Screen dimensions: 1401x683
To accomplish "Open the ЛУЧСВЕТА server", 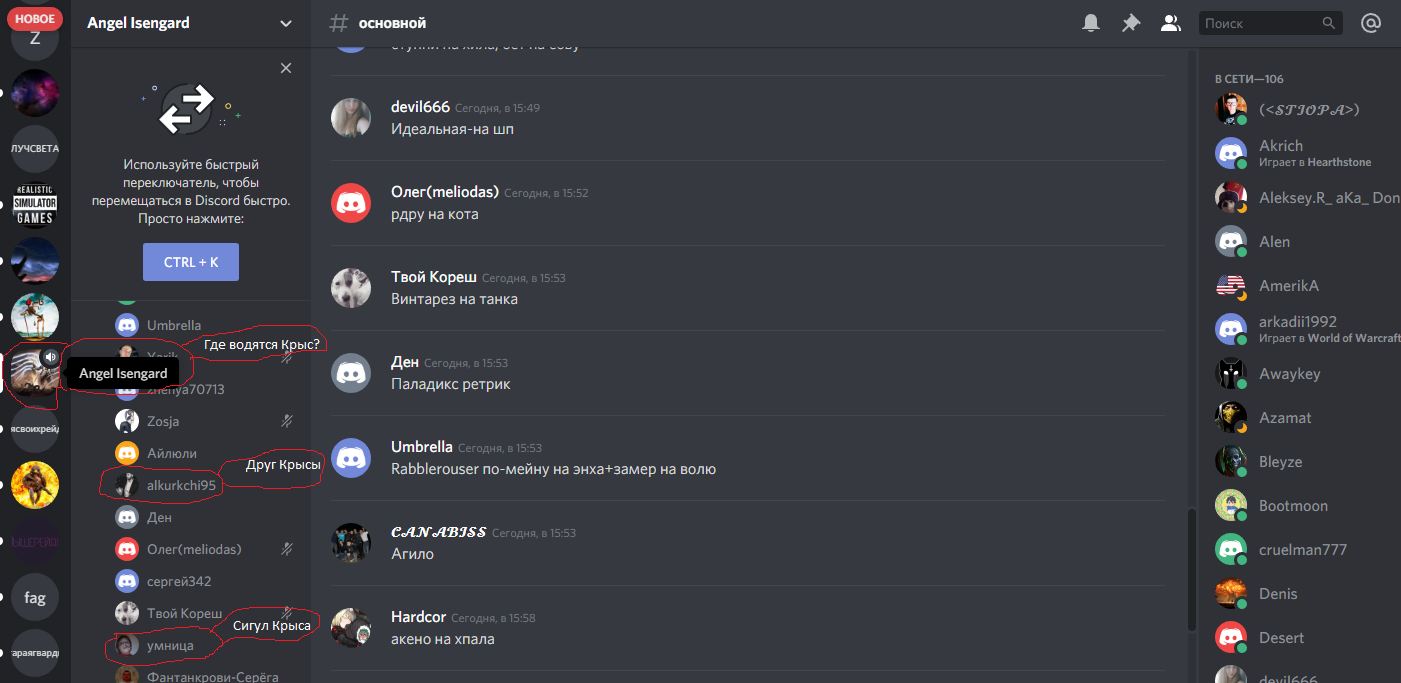I will point(35,148).
